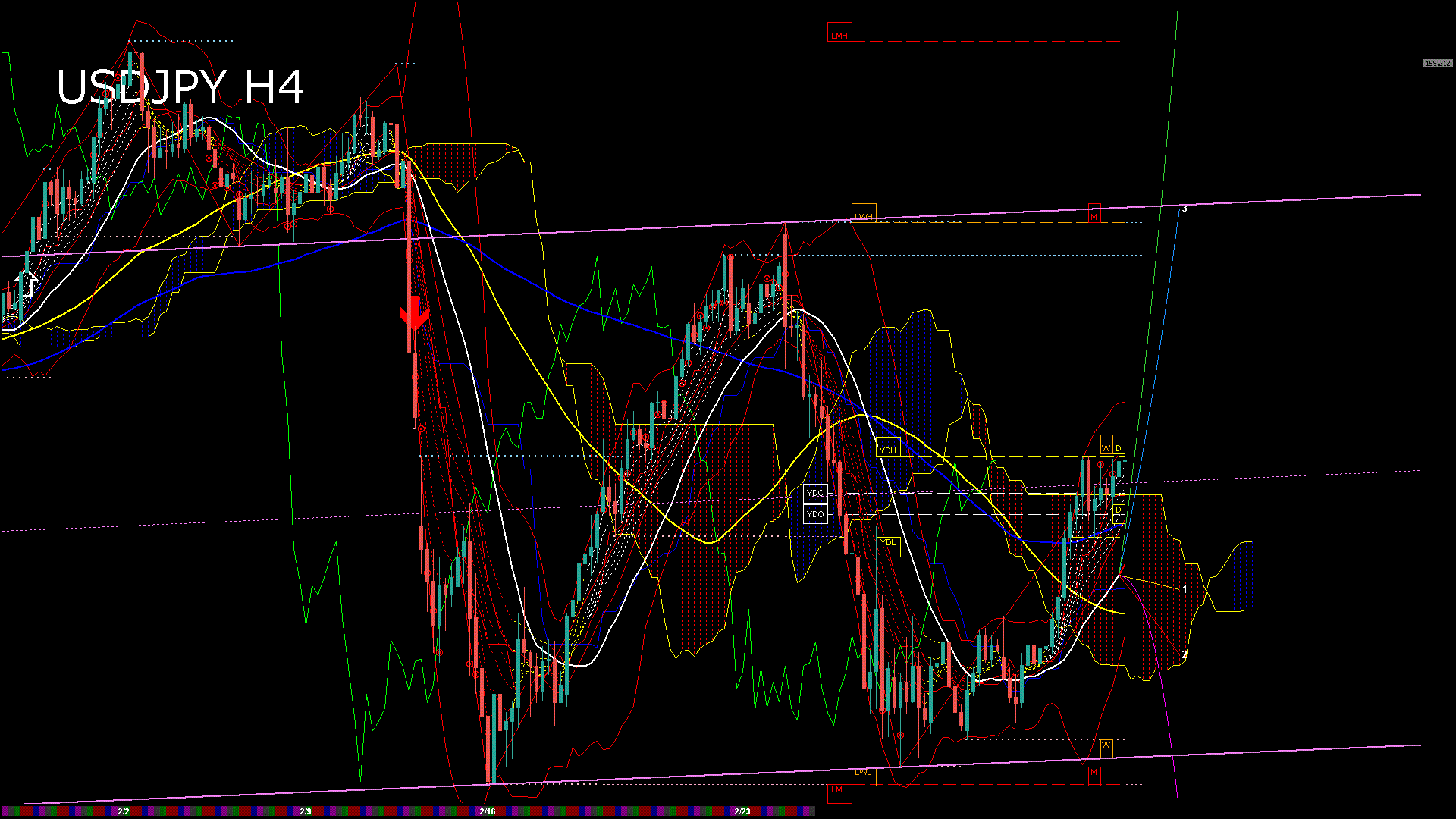Image resolution: width=1456 pixels, height=819 pixels.
Task: Select the USDJPY H4 chart title text
Action: pyautogui.click(x=180, y=87)
